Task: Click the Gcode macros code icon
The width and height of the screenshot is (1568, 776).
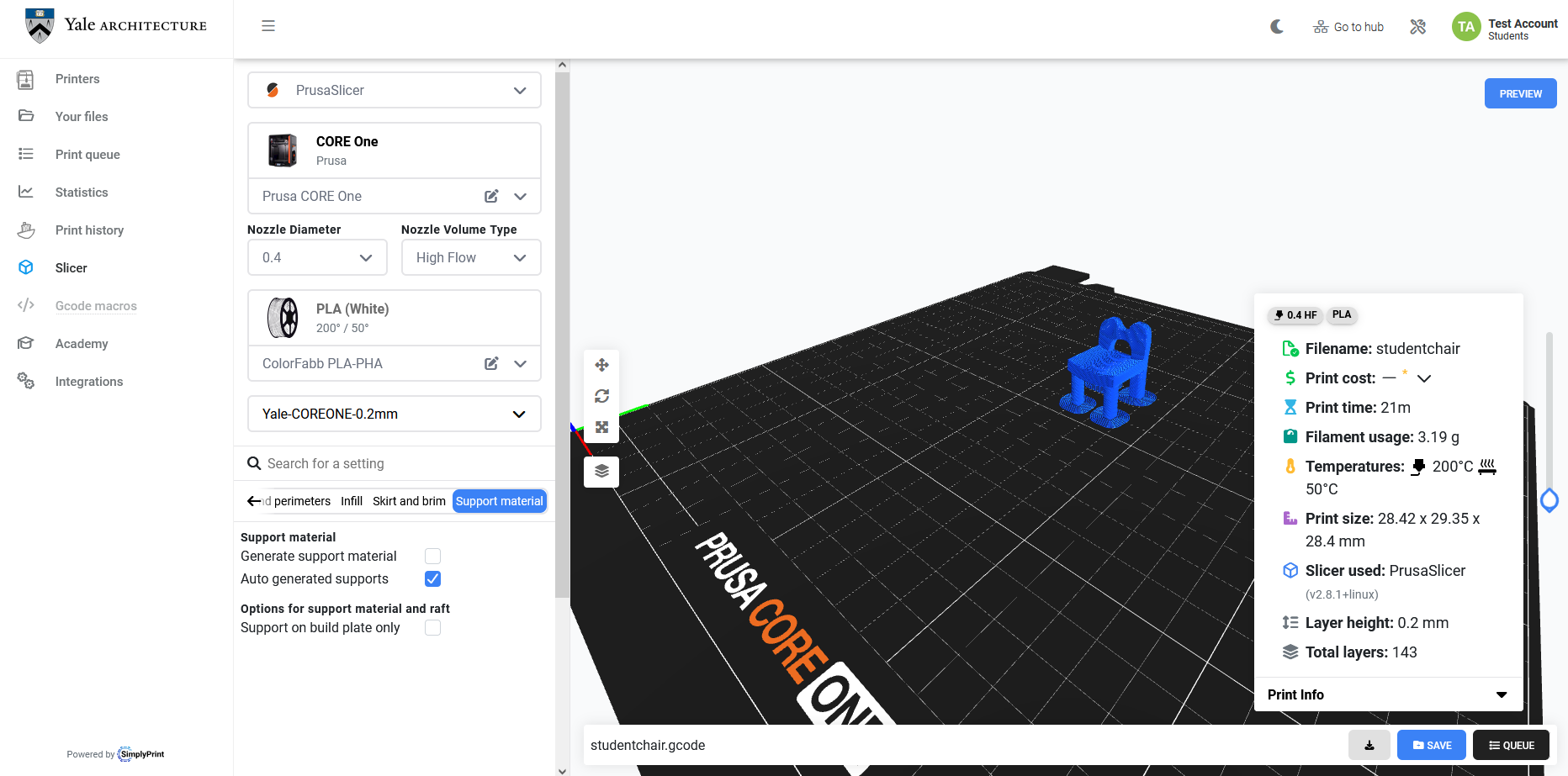Action: 26,305
